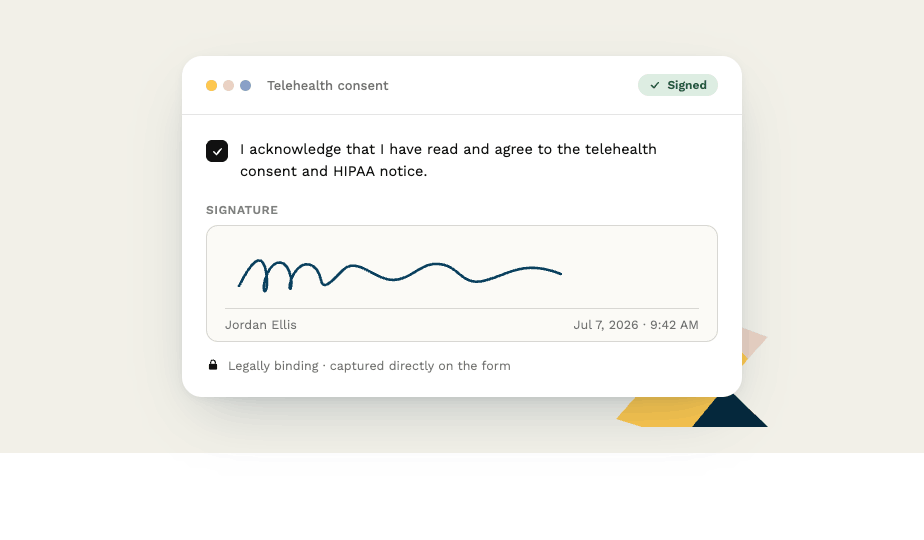Uncheck the telehealth consent acknowledgment checkbox
Screen dimensions: 924x540
(217, 151)
